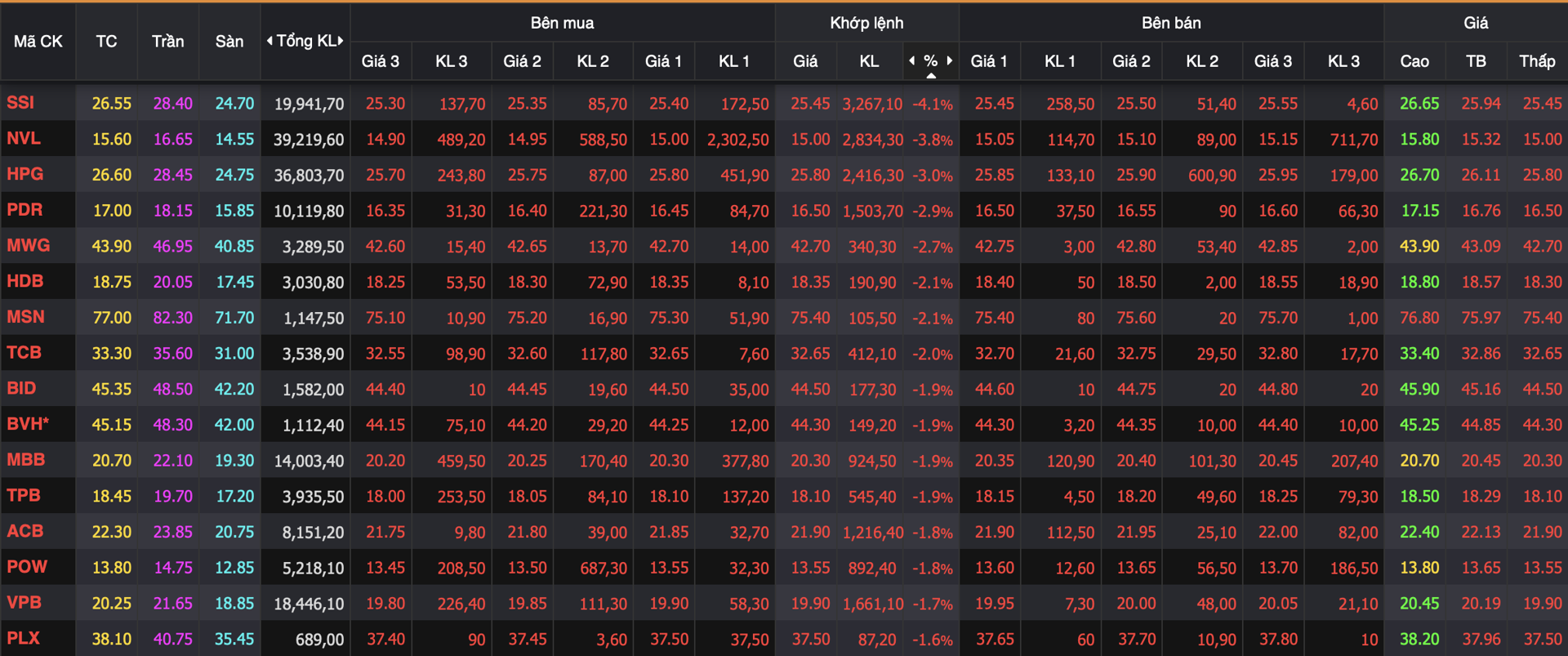Viewport: 1568px width, 656px height.
Task: Click right arrow beside Tổng KL header
Action: click(341, 41)
